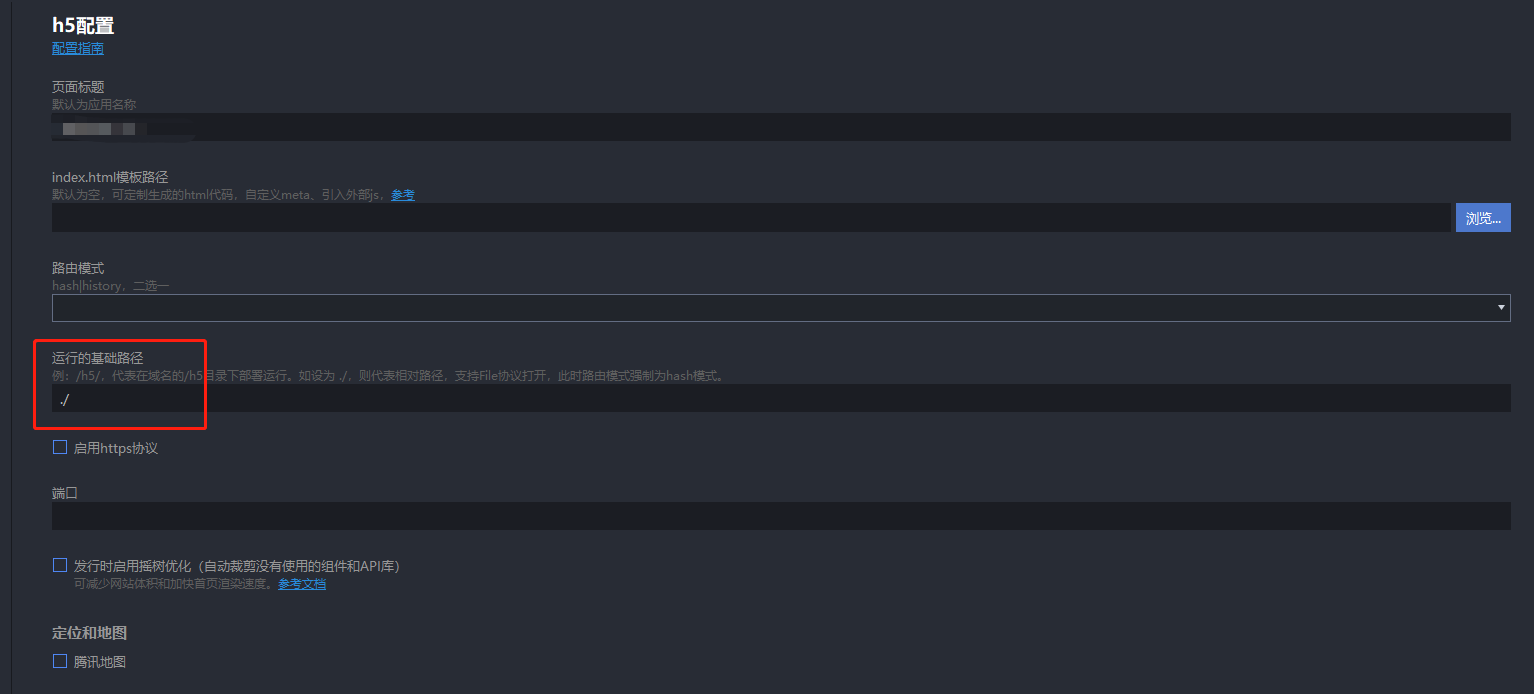Expand the 路由模式 dropdown arrow
Viewport: 1534px width, 694px height.
tap(1502, 308)
